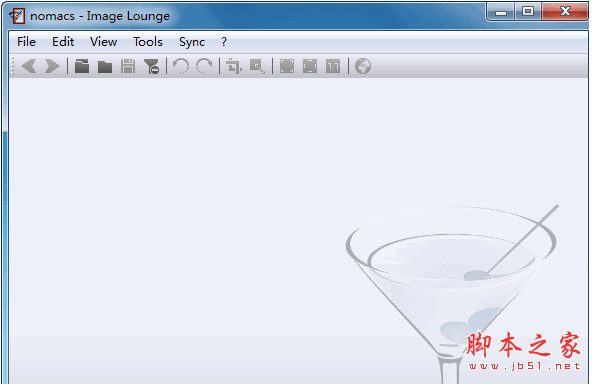Screen dimensions: 592x384
Task: Maximize the nomacs window
Action: (x=528, y=12)
